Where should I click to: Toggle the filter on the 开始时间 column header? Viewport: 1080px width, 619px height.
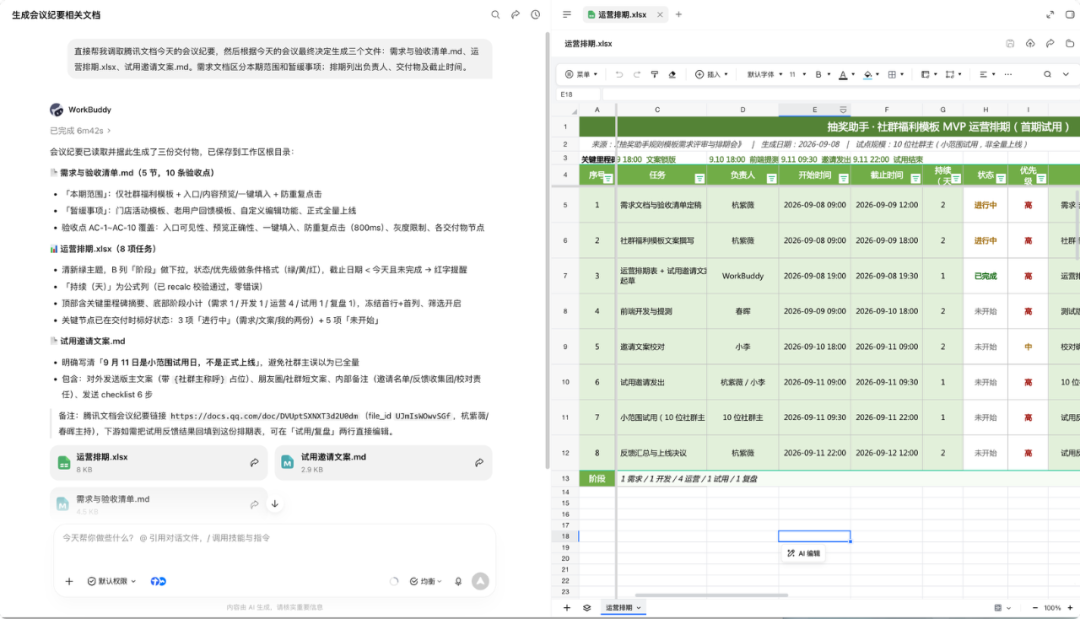[x=843, y=178]
